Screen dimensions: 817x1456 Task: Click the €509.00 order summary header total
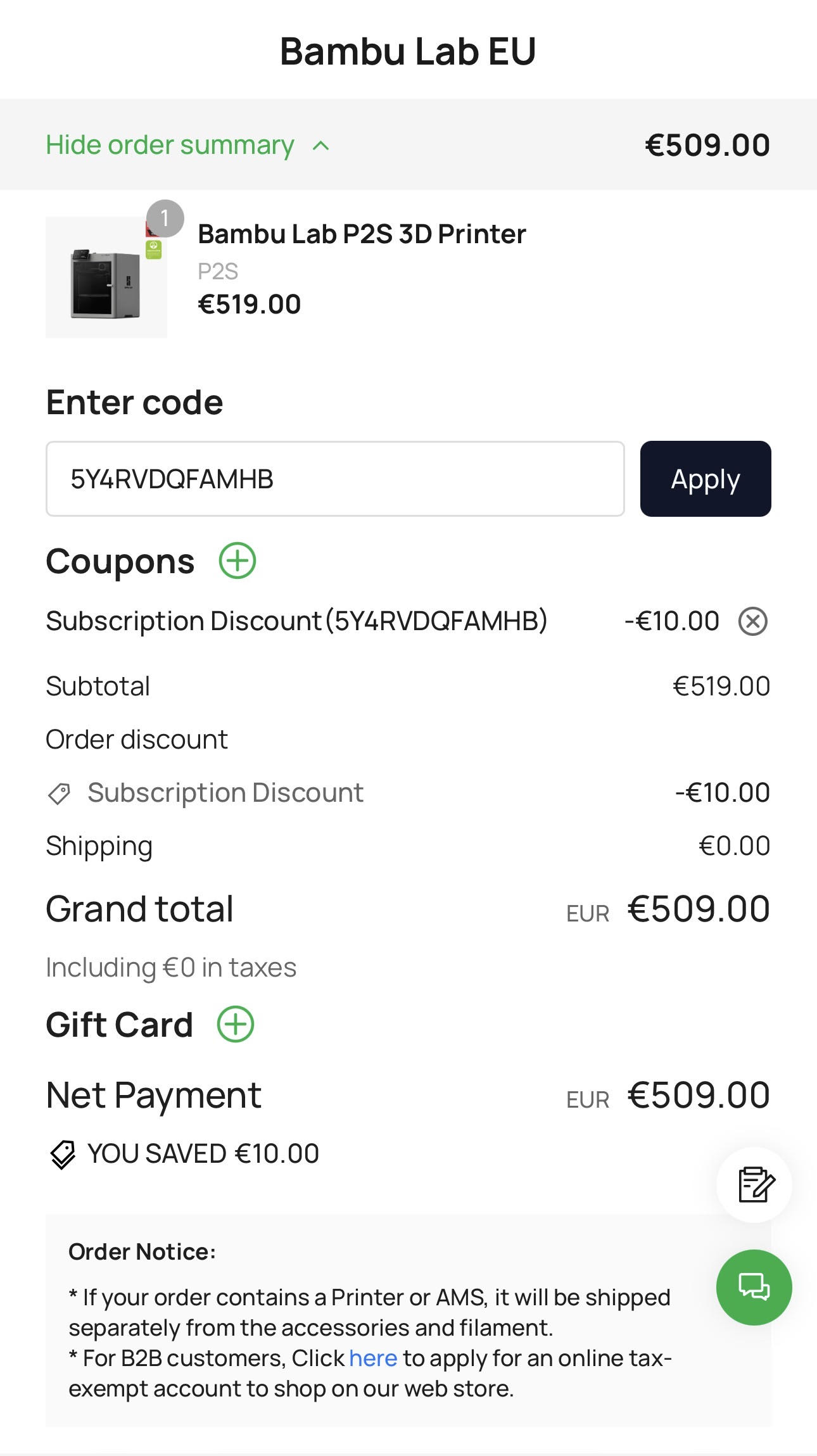point(707,145)
